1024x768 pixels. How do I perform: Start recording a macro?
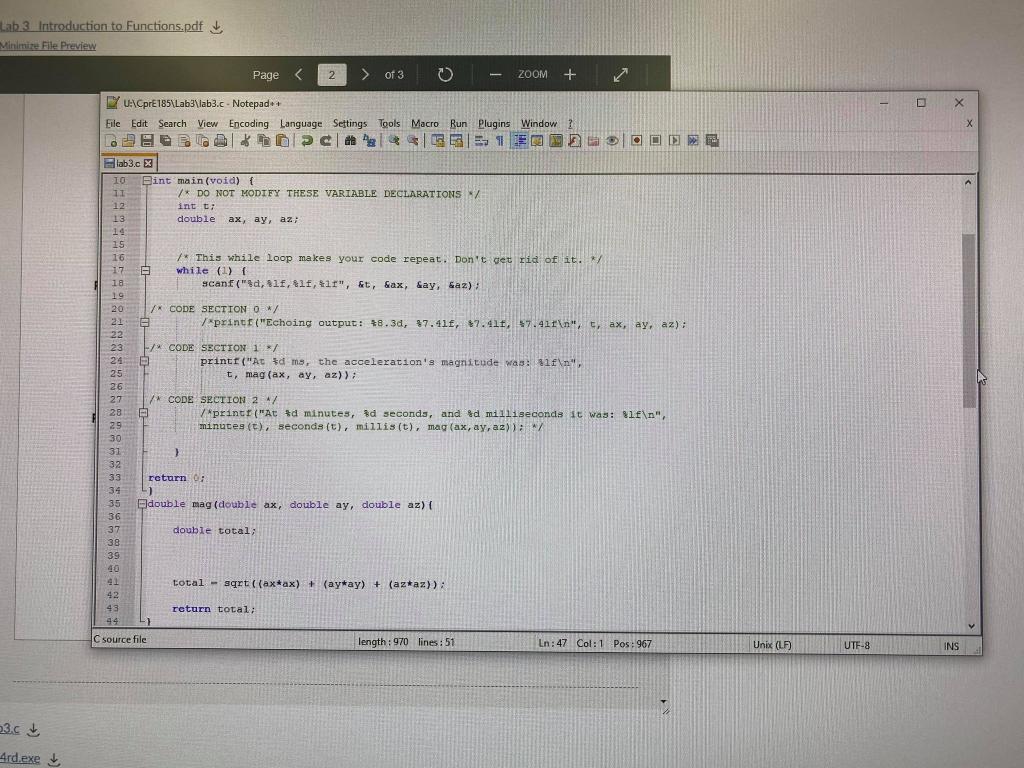(637, 140)
